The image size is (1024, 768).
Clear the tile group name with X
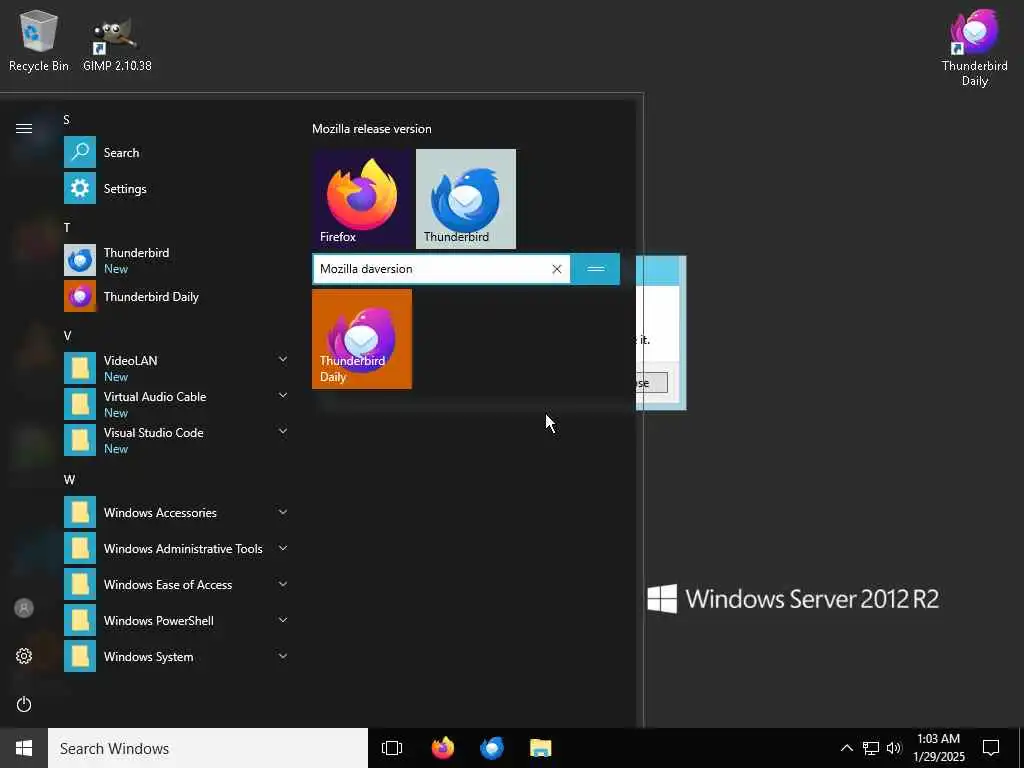pyautogui.click(x=556, y=269)
